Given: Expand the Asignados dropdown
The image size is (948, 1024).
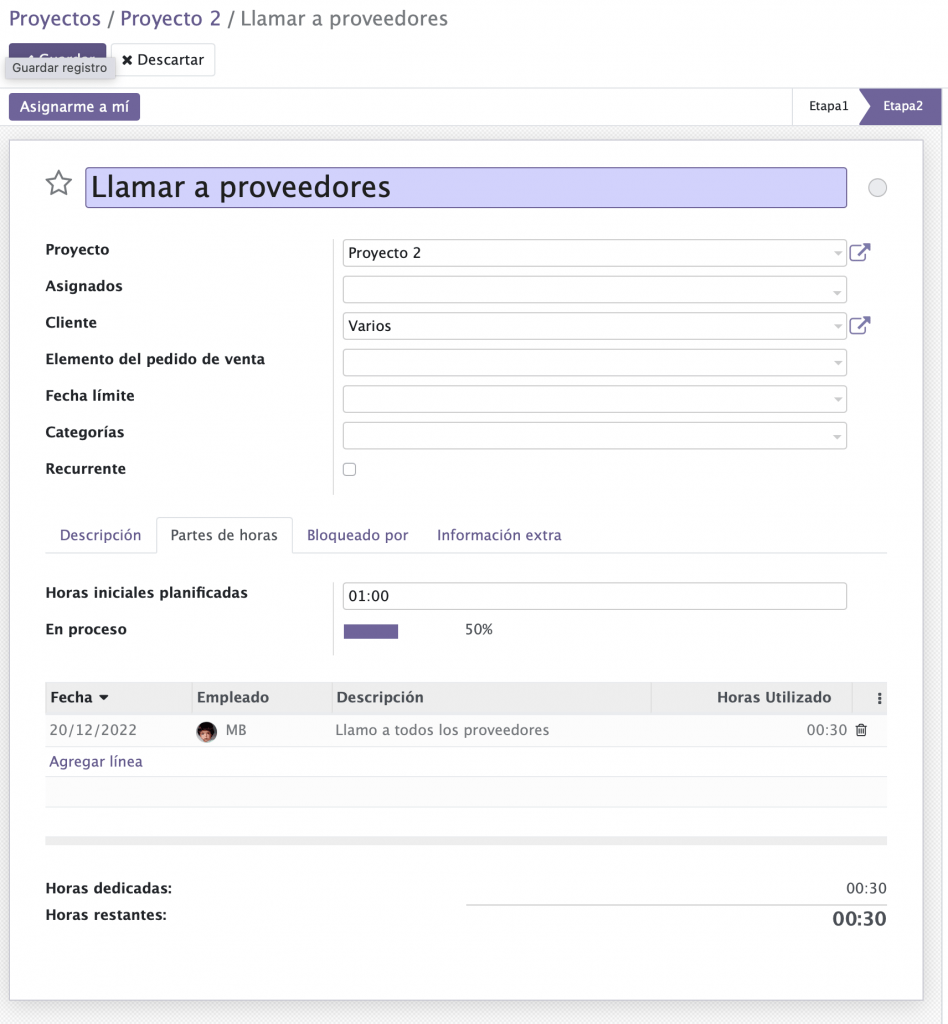Looking at the screenshot, I should click(x=838, y=291).
